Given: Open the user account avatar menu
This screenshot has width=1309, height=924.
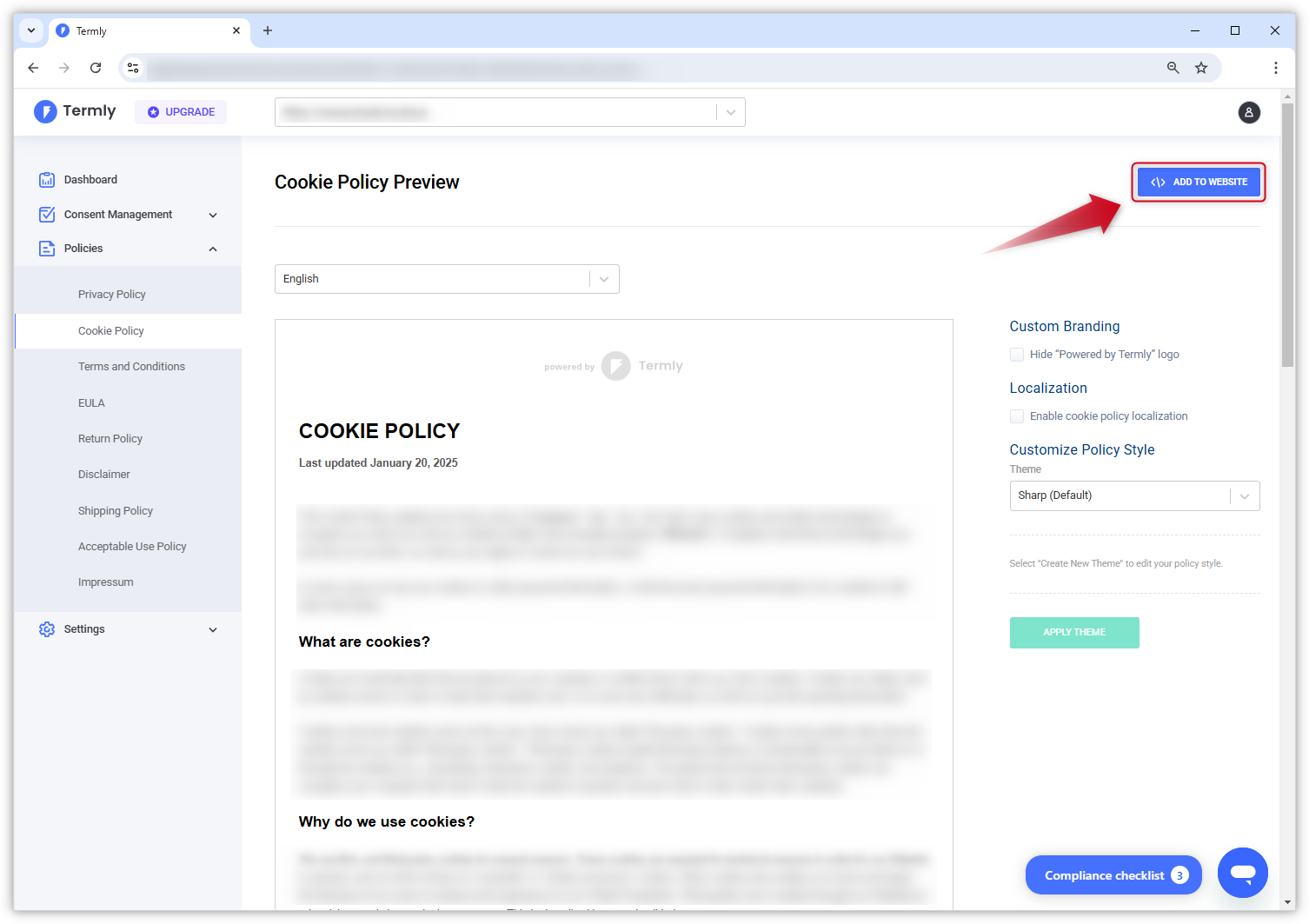Looking at the screenshot, I should (x=1248, y=112).
